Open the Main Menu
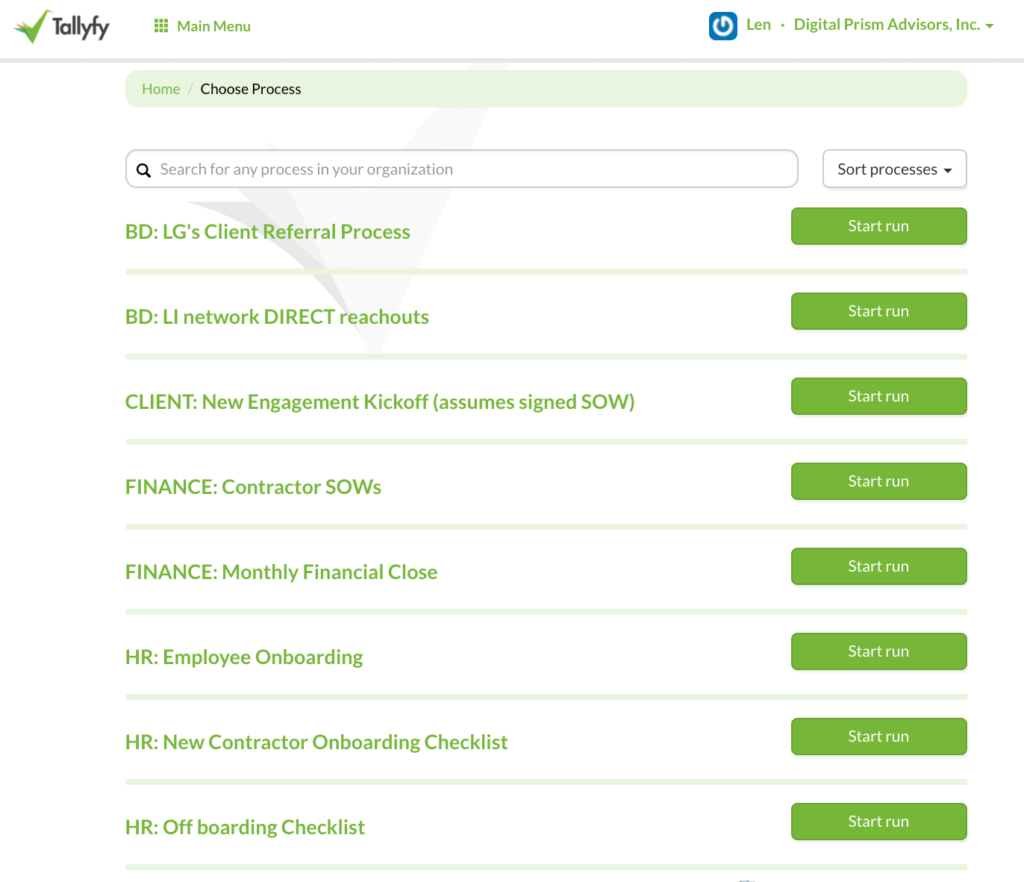 213,26
